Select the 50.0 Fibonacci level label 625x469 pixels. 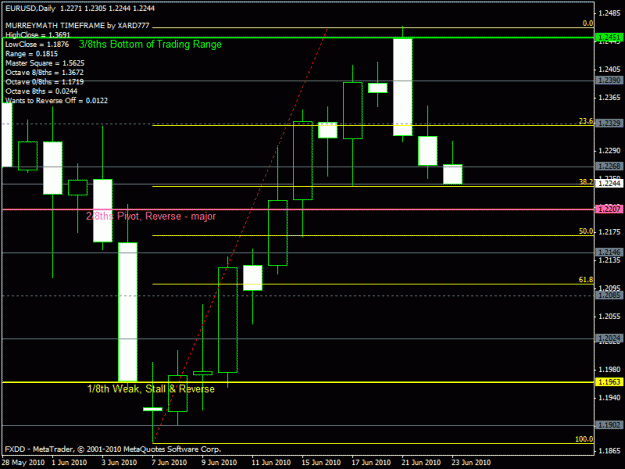pyautogui.click(x=586, y=231)
